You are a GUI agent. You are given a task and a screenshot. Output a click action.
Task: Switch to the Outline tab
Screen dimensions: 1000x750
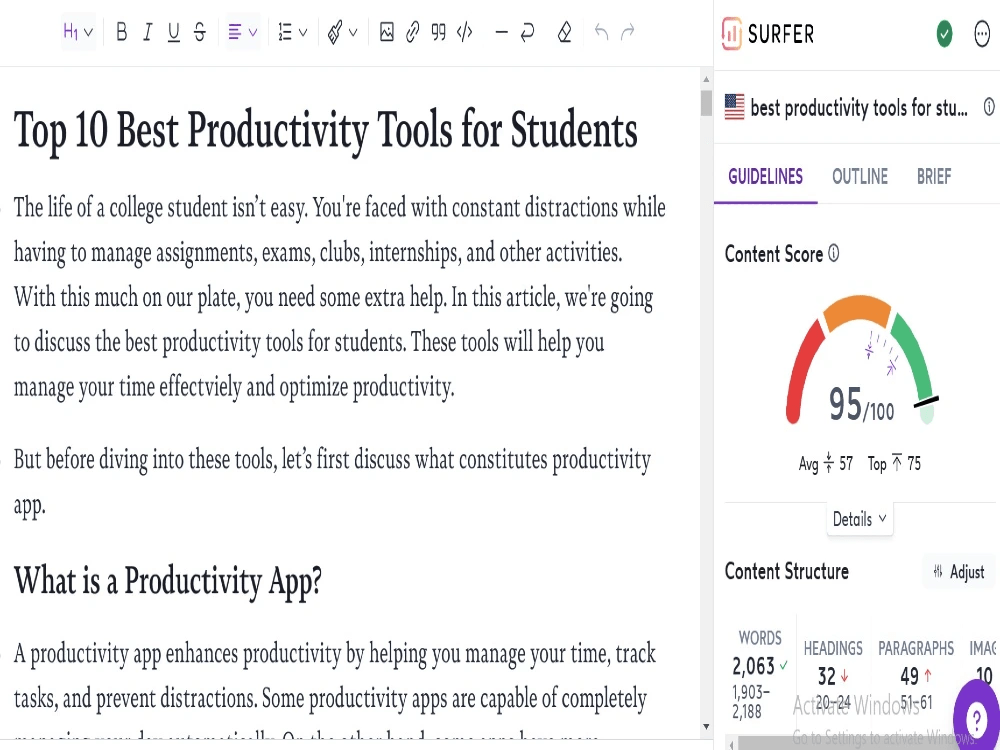pos(860,177)
